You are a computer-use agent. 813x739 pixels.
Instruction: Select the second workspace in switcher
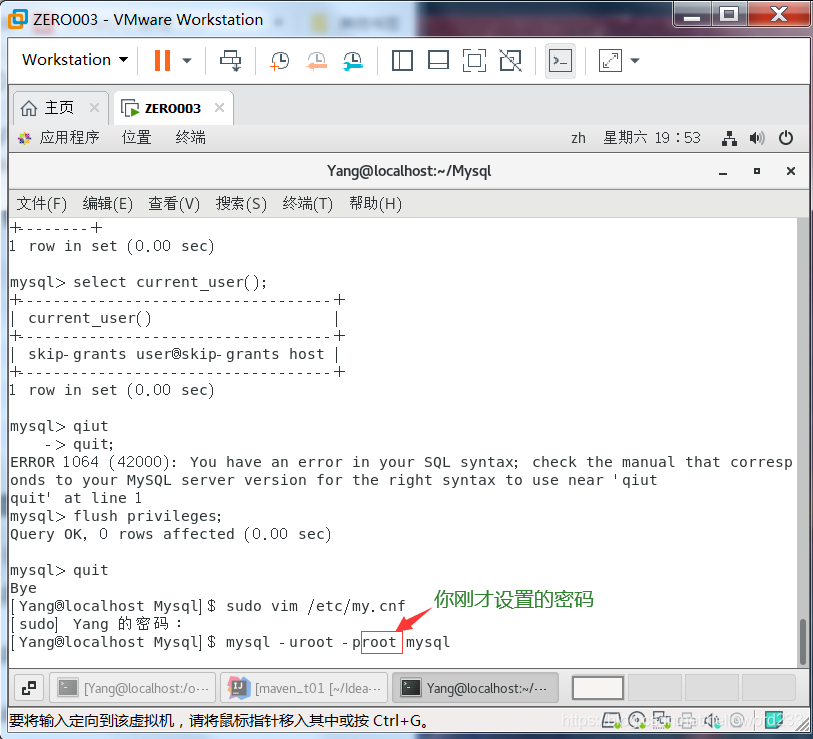(x=655, y=688)
